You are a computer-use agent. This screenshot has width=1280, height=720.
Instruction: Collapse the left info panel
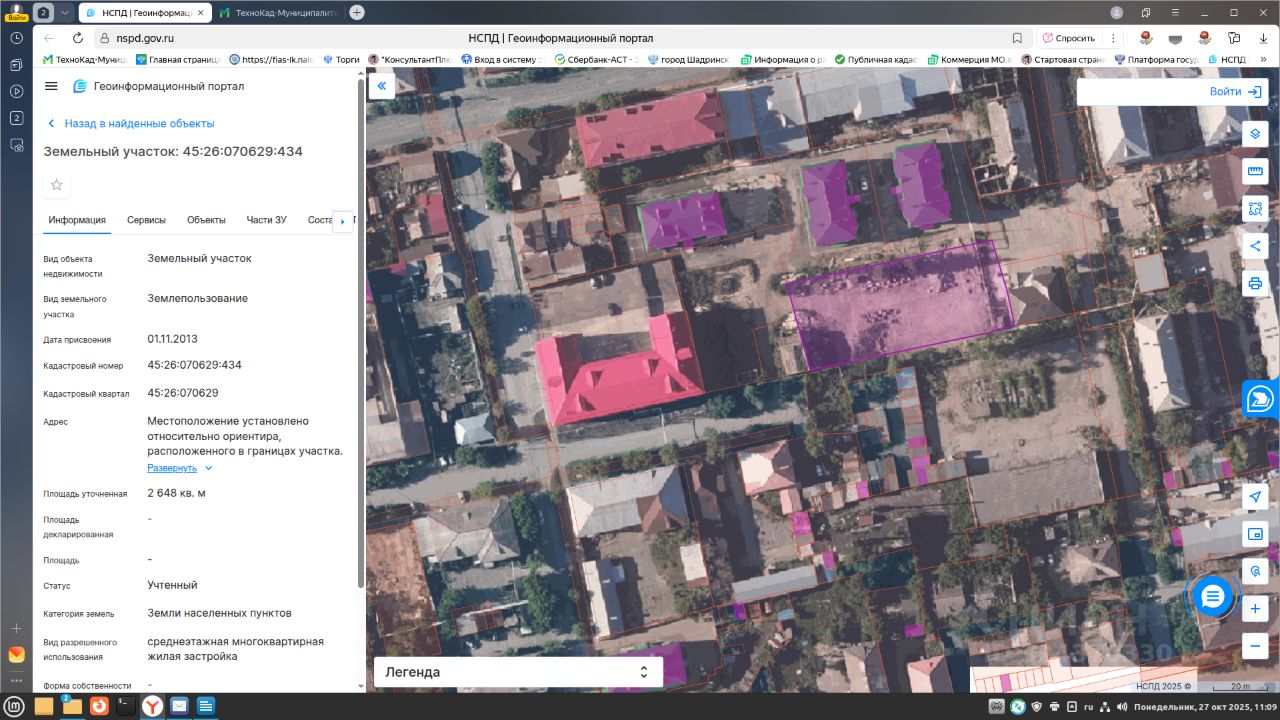[x=381, y=86]
